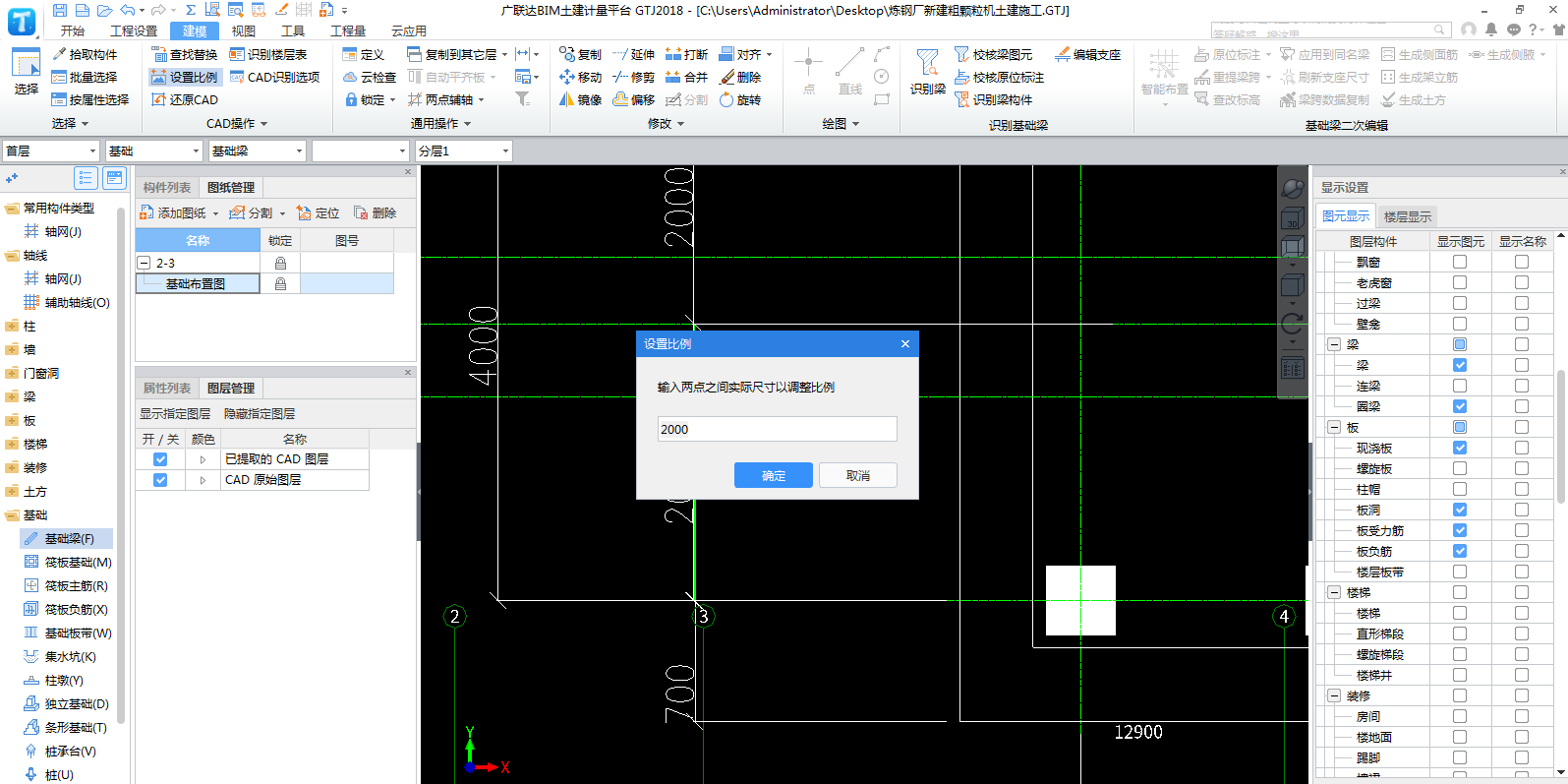Open 识别楼层表 tool
This screenshot has height=784, width=1568.
click(x=268, y=54)
